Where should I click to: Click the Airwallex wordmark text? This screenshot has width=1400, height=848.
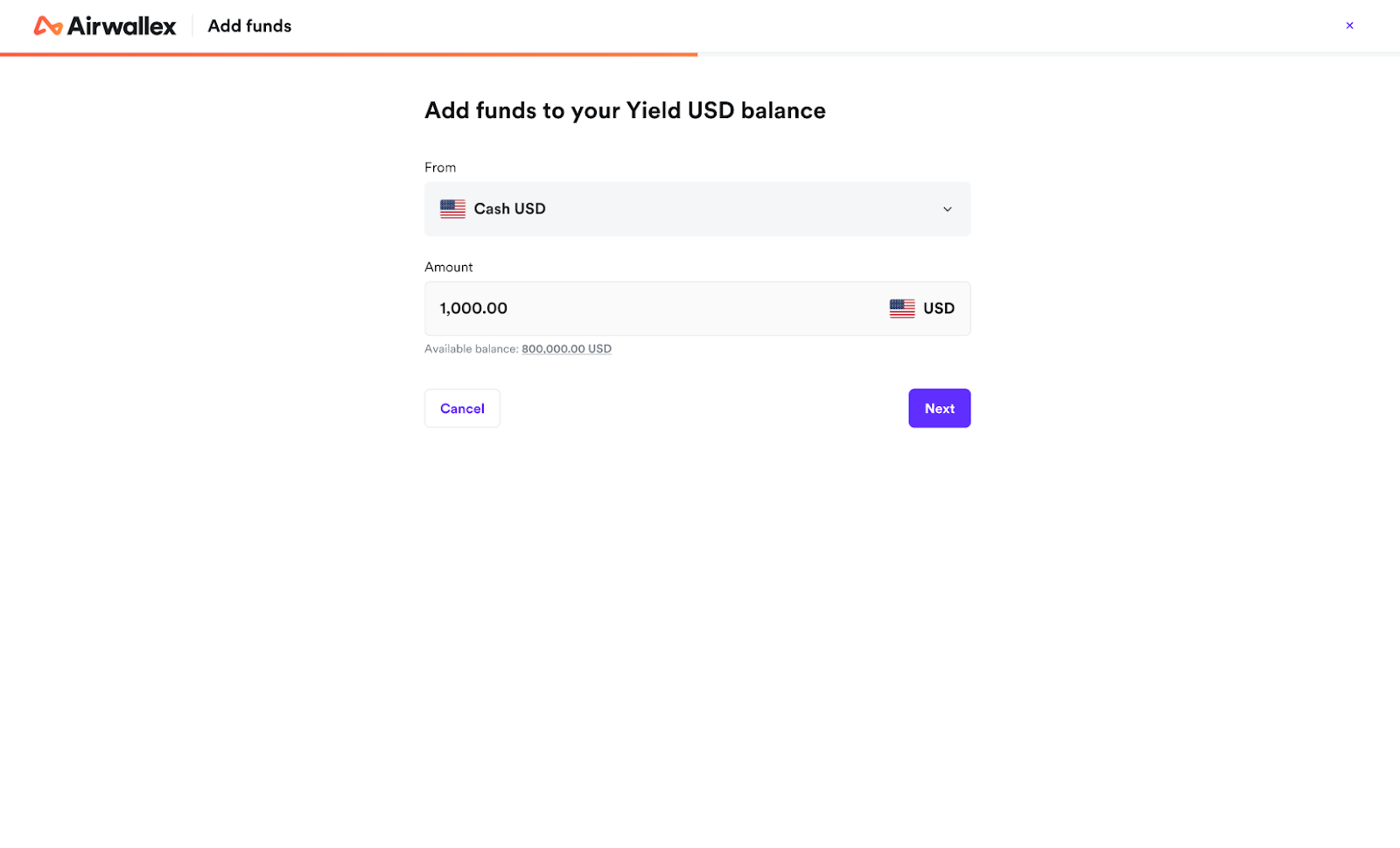122,26
